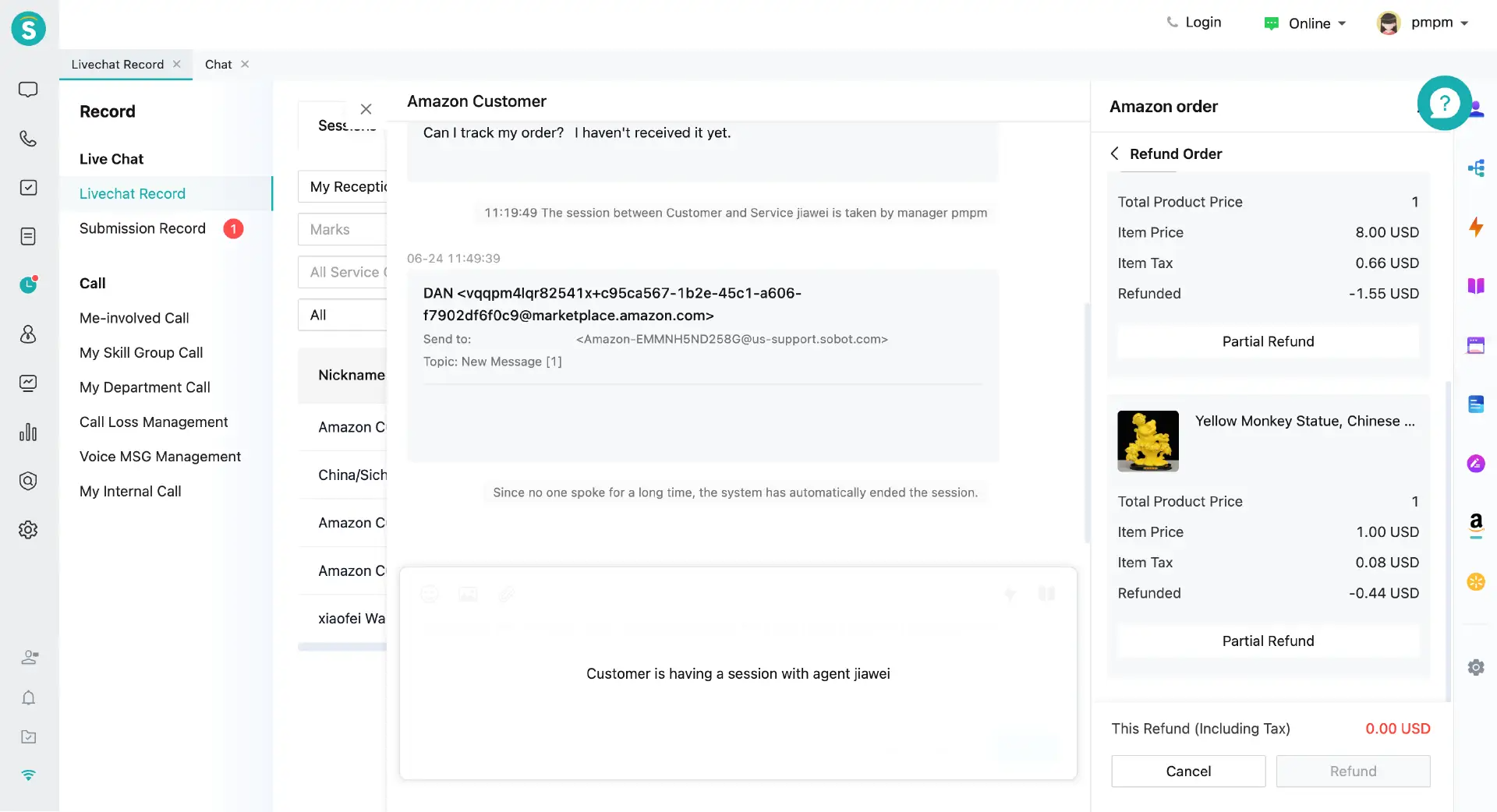The height and width of the screenshot is (812, 1497).
Task: Open the Amazon order plugin icon
Action: (1476, 524)
